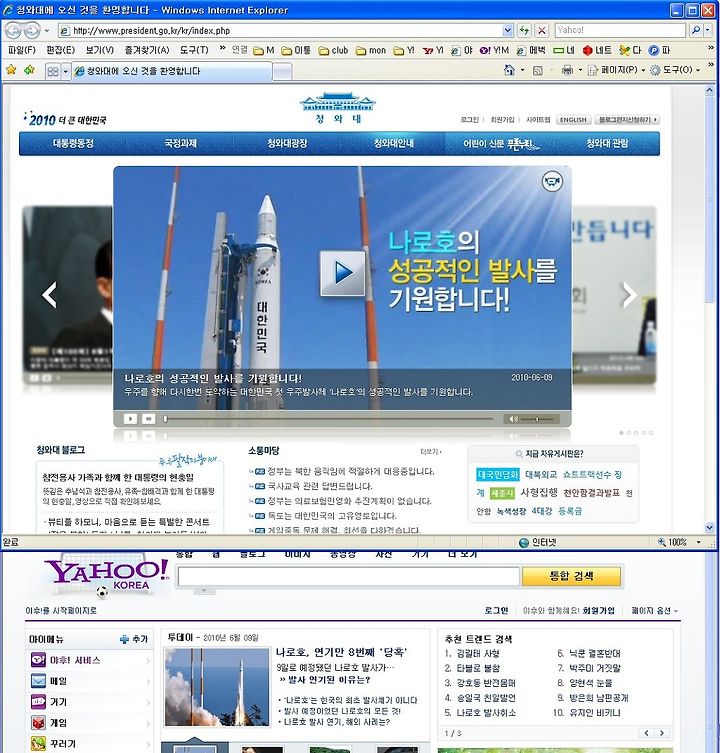This screenshot has height=753, width=720.
Task: Click the 세종시 green tag in keyword cloud
Action: pyautogui.click(x=502, y=493)
